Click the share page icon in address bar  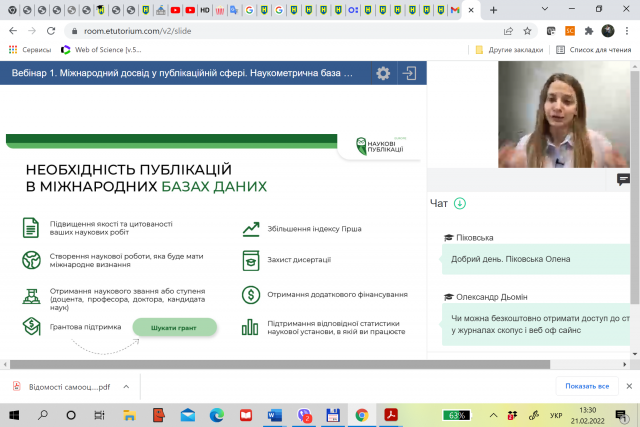pos(509,31)
